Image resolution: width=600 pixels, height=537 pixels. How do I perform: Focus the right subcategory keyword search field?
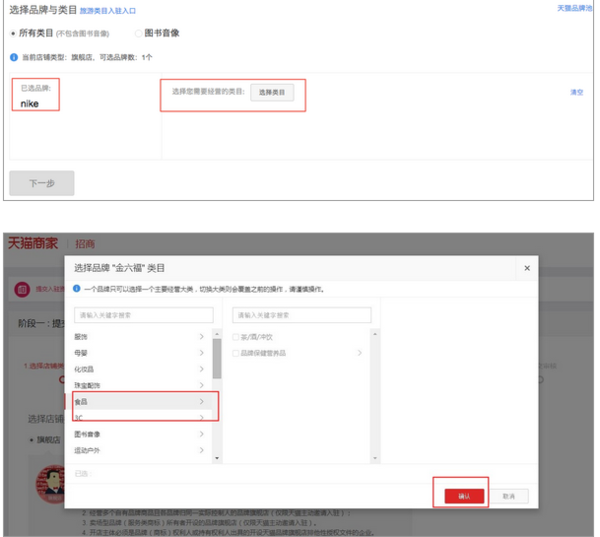[x=302, y=315]
